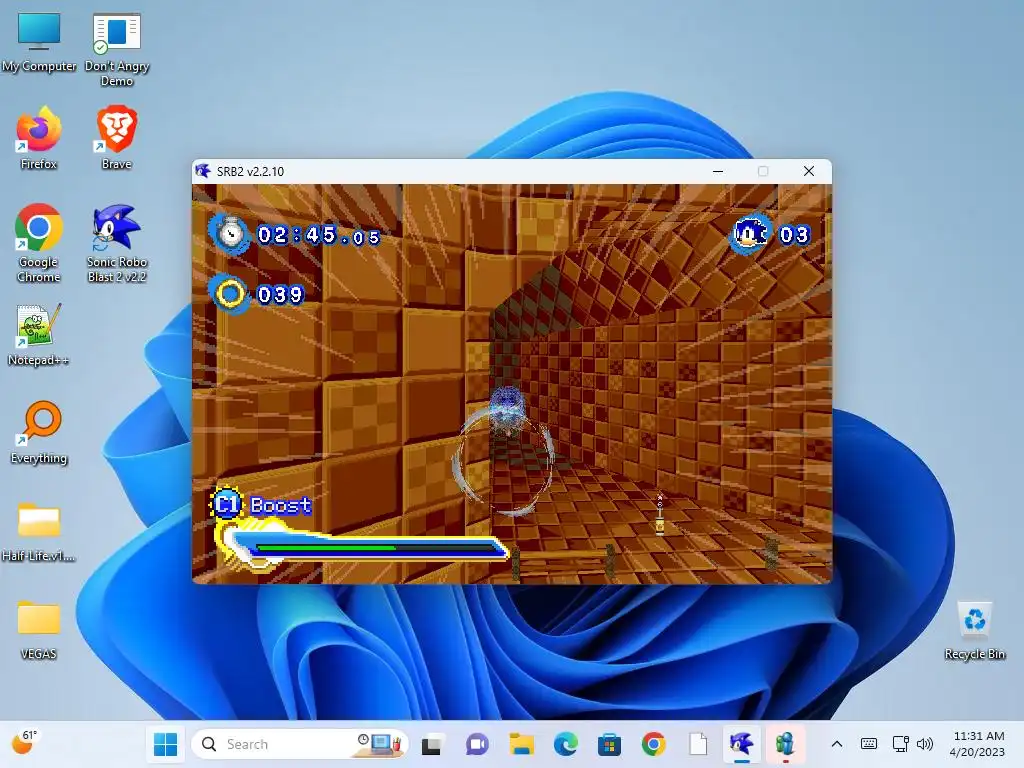Open File Explorer from the taskbar
Screen dimensions: 1024x768
[x=522, y=744]
